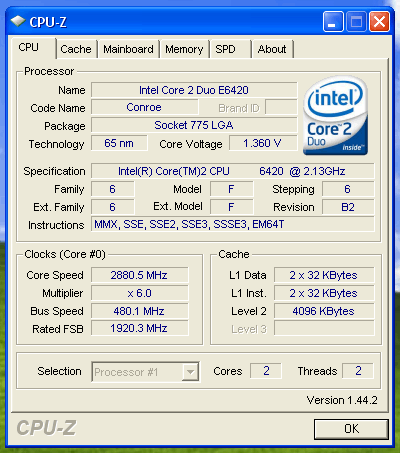Click the Bus Speed value 480.1 MHz
Screen dimensions: 400x453
coord(139,311)
